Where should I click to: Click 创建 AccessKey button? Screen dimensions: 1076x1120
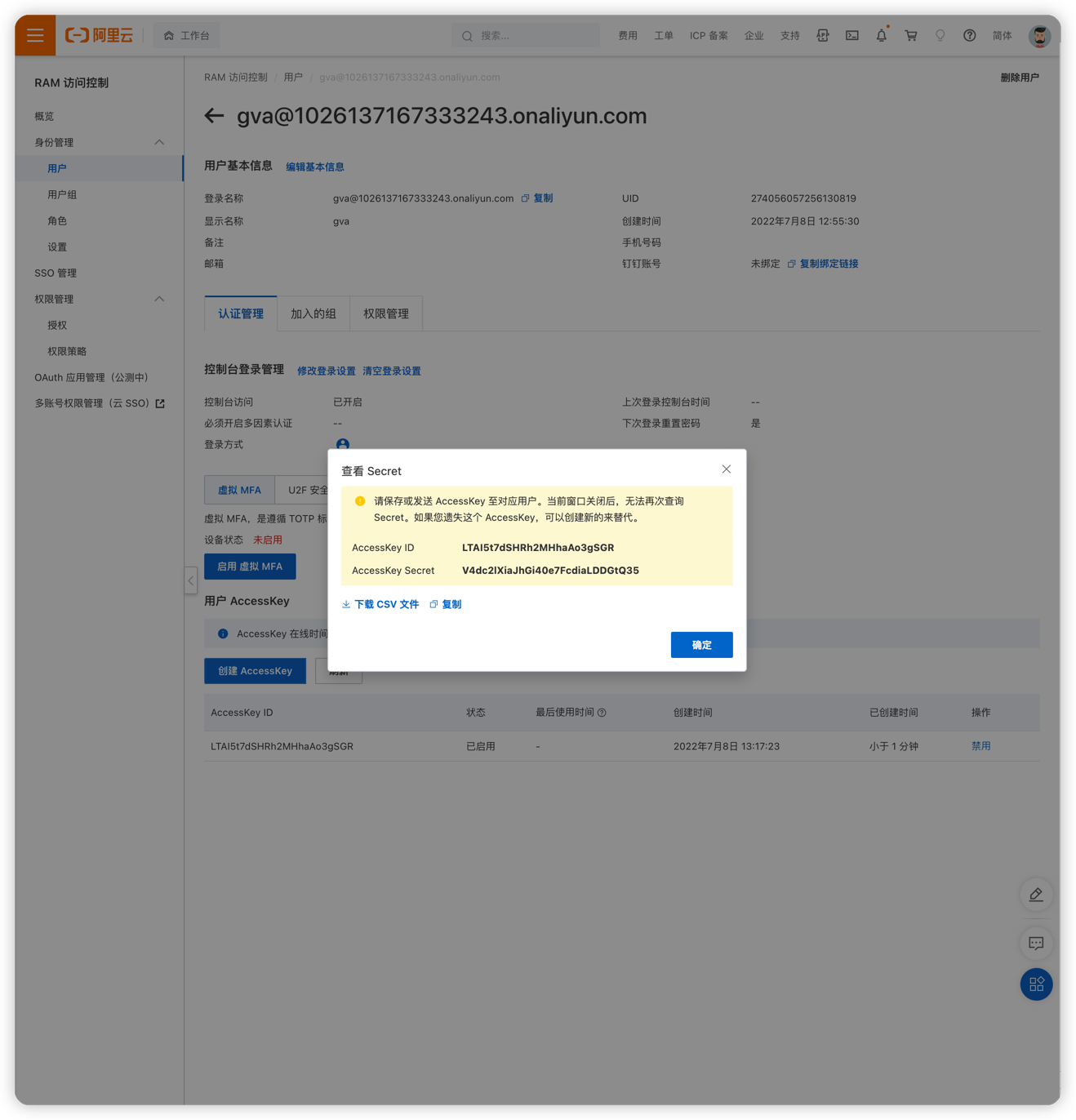(x=255, y=671)
